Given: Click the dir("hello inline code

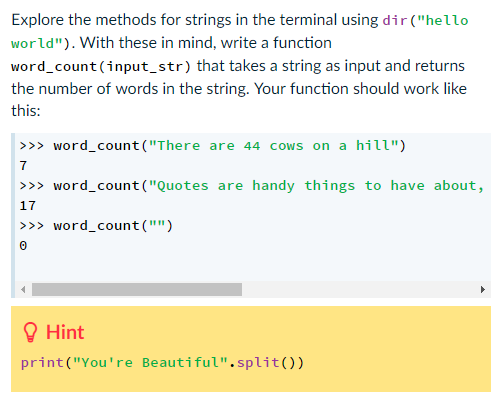Looking at the screenshot, I should (425, 21).
